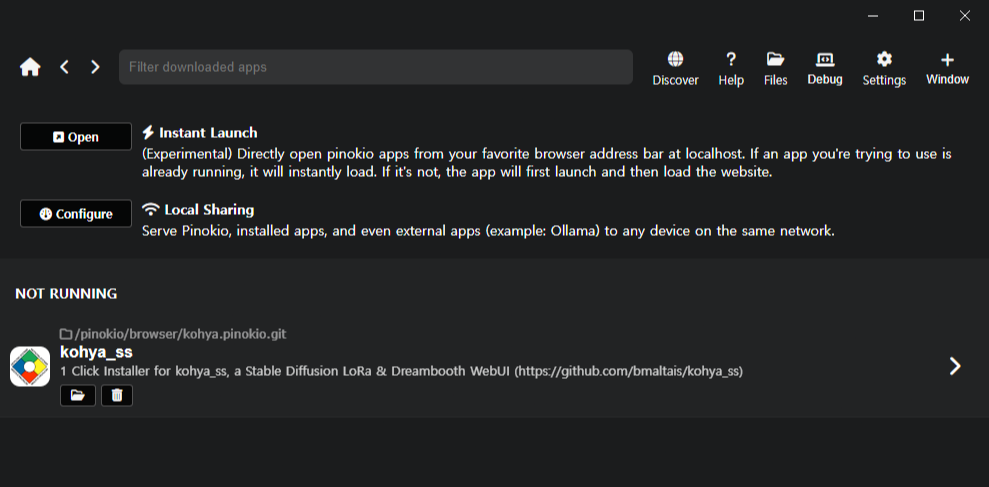The height and width of the screenshot is (487, 989).
Task: Click the Instant Launch heading
Action: (x=200, y=132)
